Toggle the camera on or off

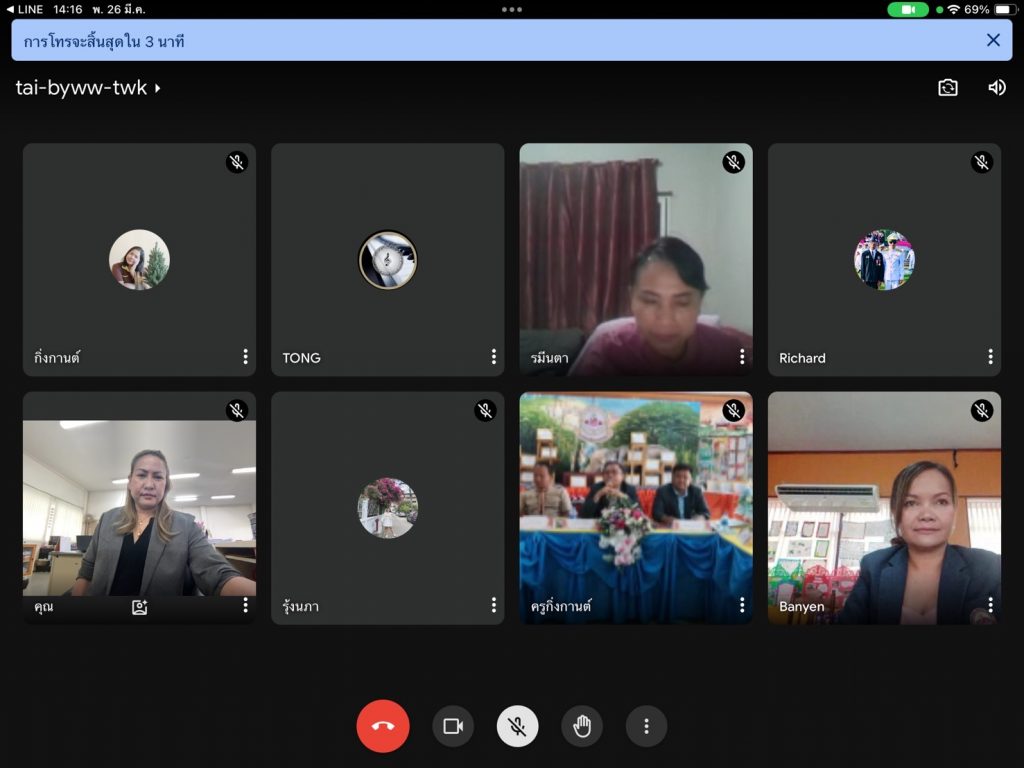(x=453, y=726)
